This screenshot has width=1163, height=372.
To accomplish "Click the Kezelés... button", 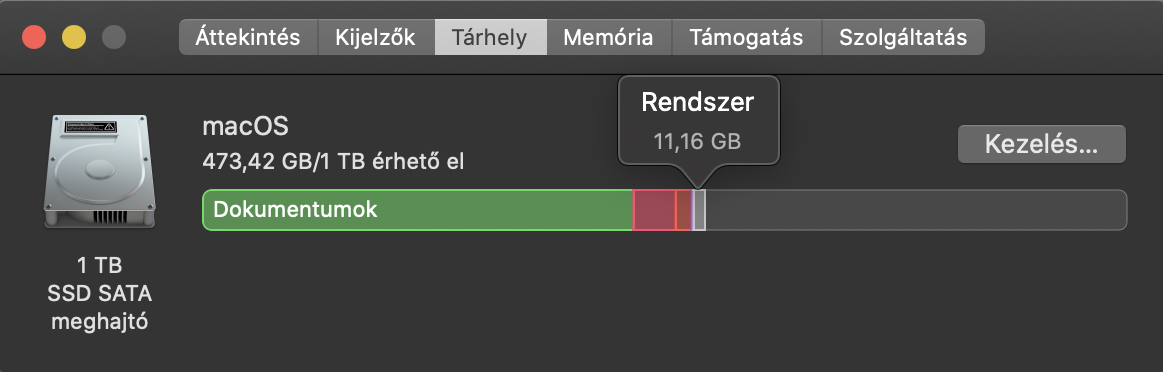I will 1041,144.
